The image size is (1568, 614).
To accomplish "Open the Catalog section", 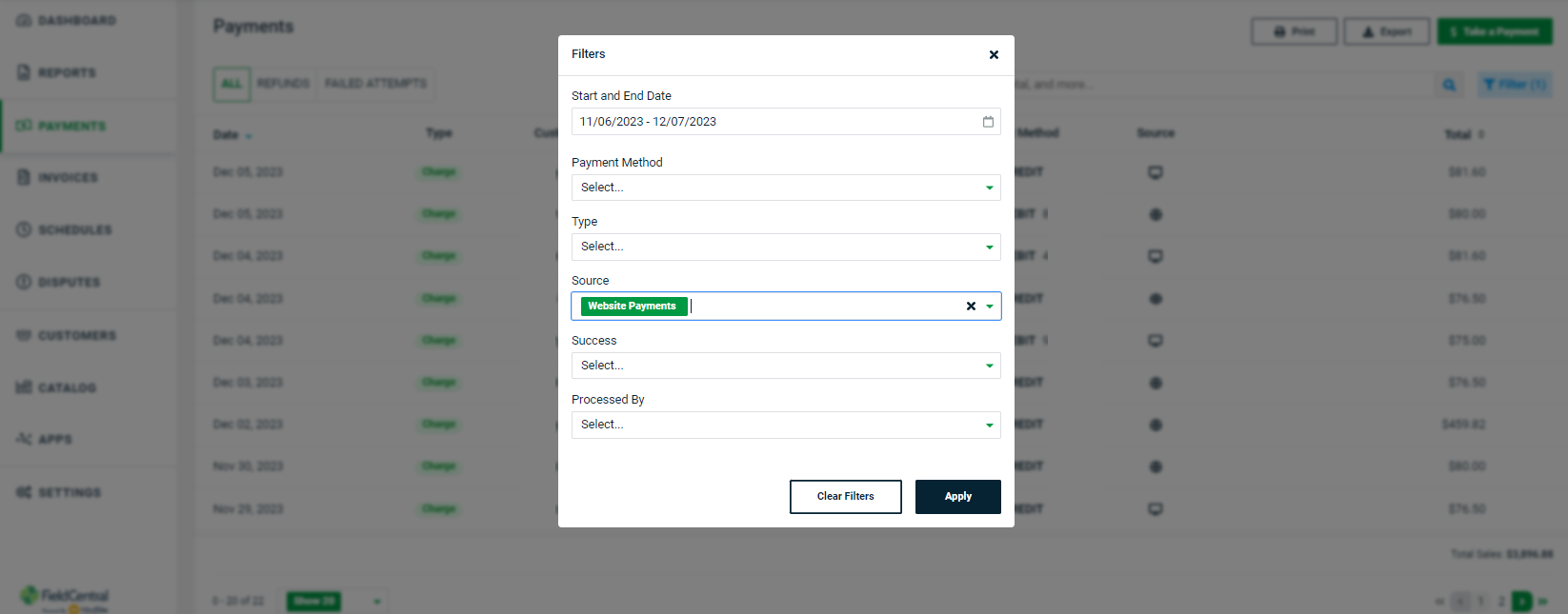I will 67,387.
